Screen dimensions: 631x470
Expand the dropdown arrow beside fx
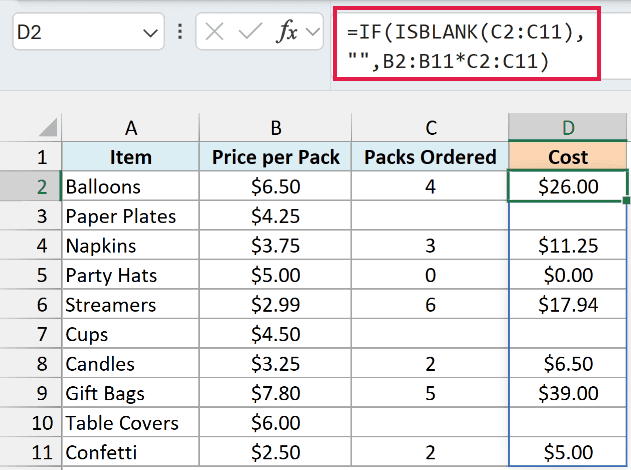313,32
